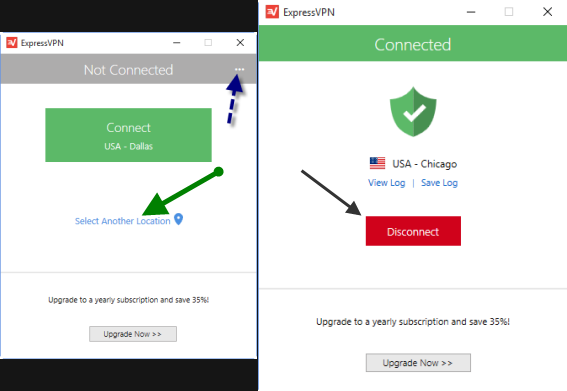This screenshot has height=391, width=567.
Task: Click Upgrade Now in the right window
Action: 418,362
